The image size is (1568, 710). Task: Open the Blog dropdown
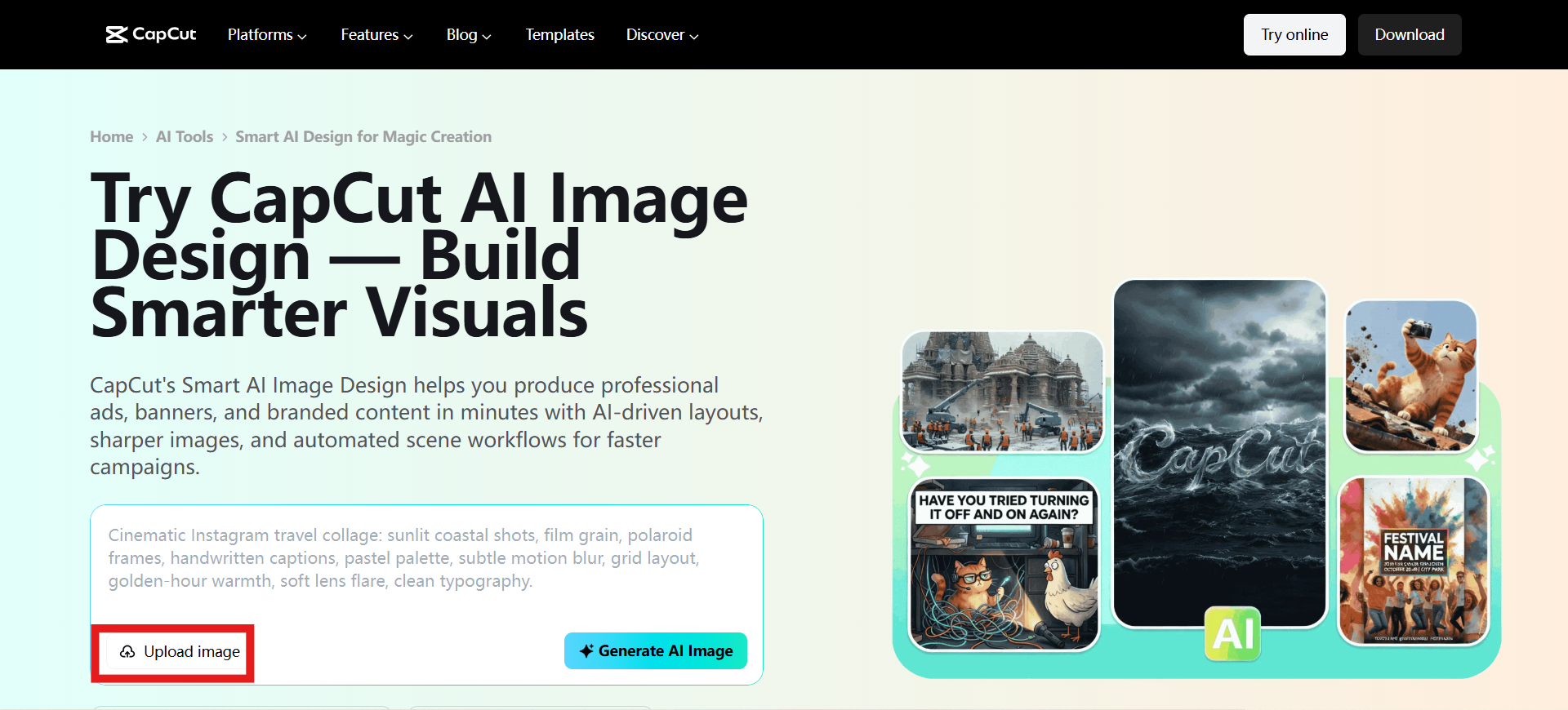pos(469,34)
